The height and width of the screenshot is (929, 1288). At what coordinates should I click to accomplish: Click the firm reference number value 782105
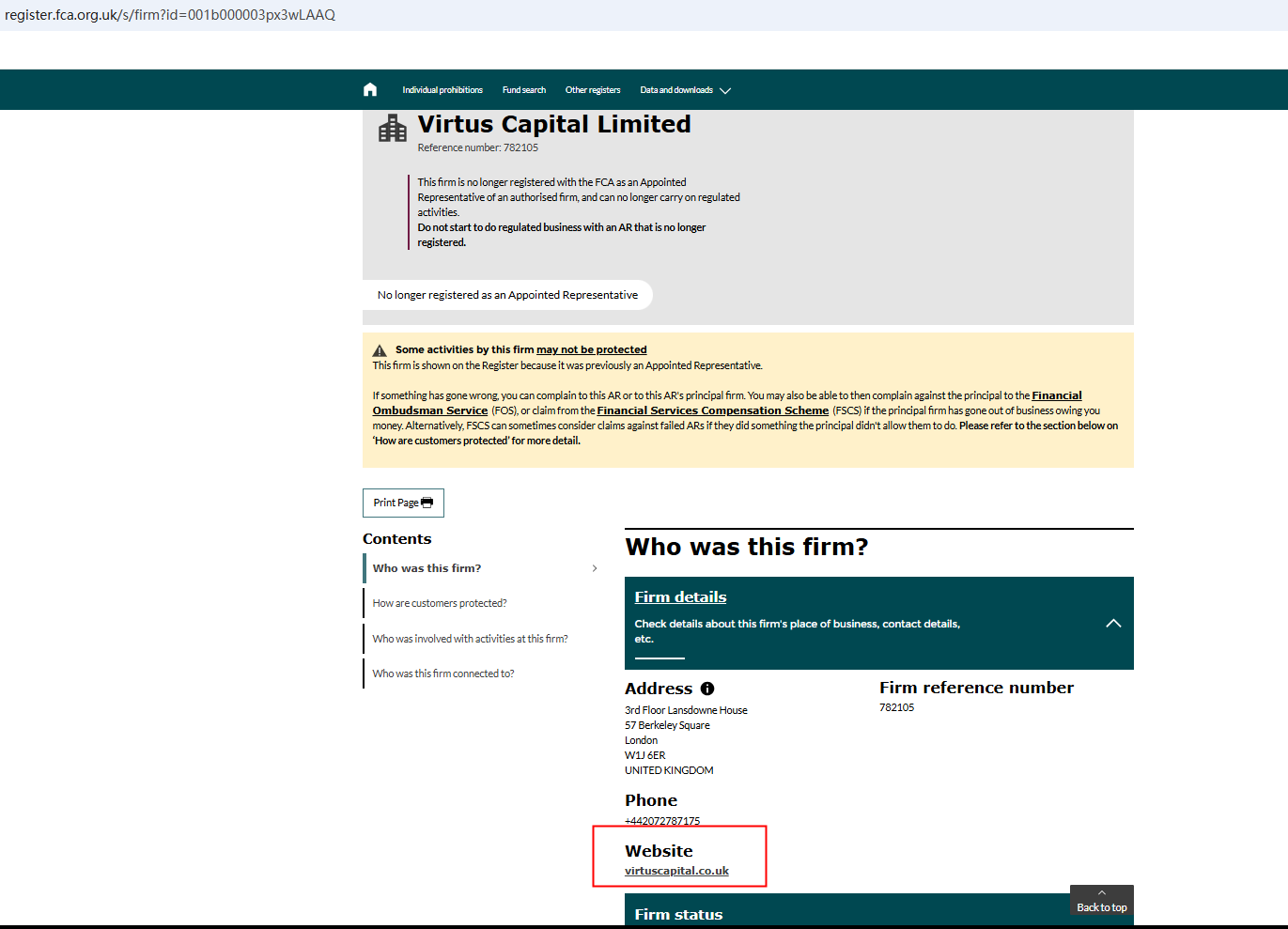pyautogui.click(x=896, y=707)
